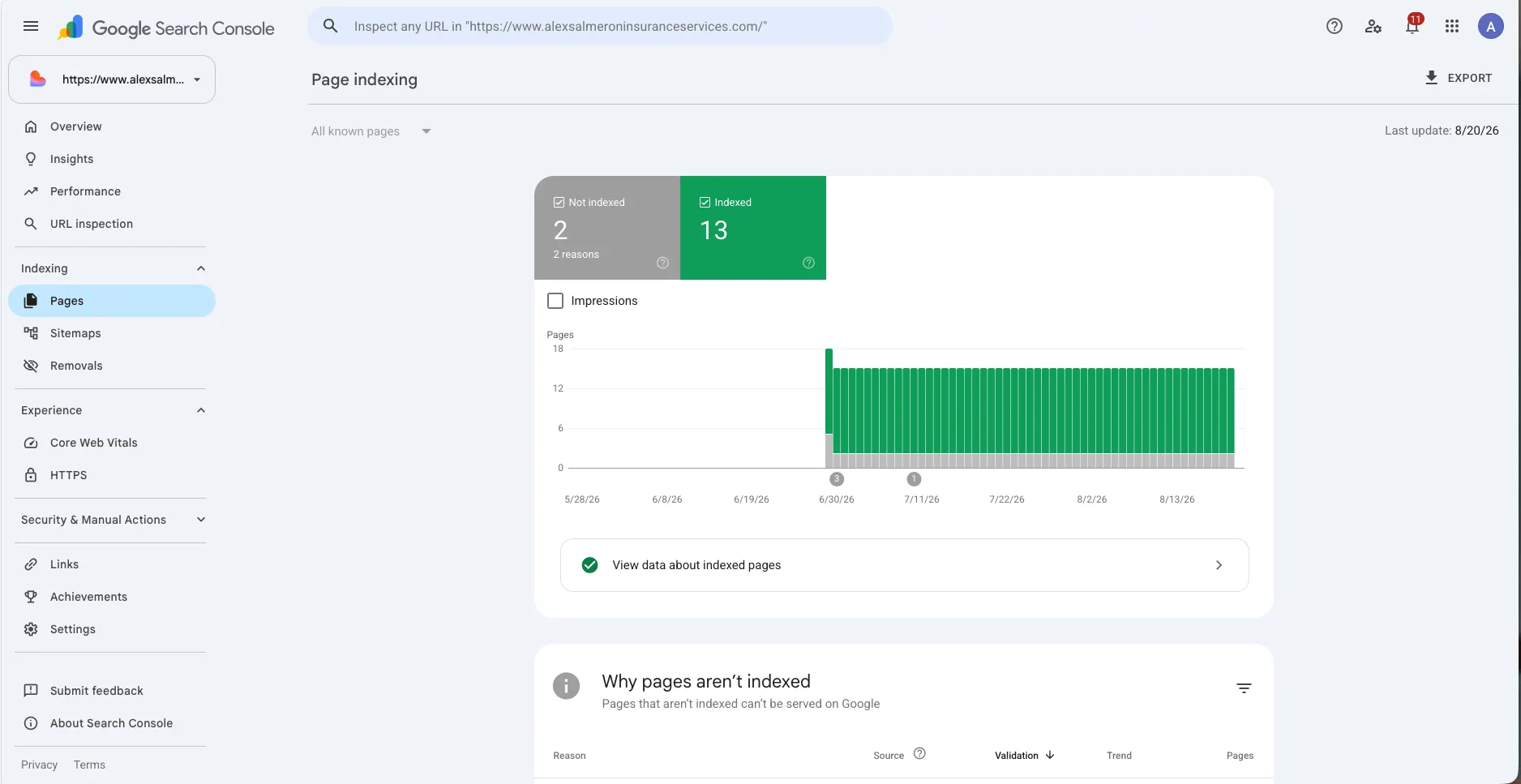Open the Core Web Vitals report
This screenshot has height=784, width=1521.
click(x=112, y=443)
